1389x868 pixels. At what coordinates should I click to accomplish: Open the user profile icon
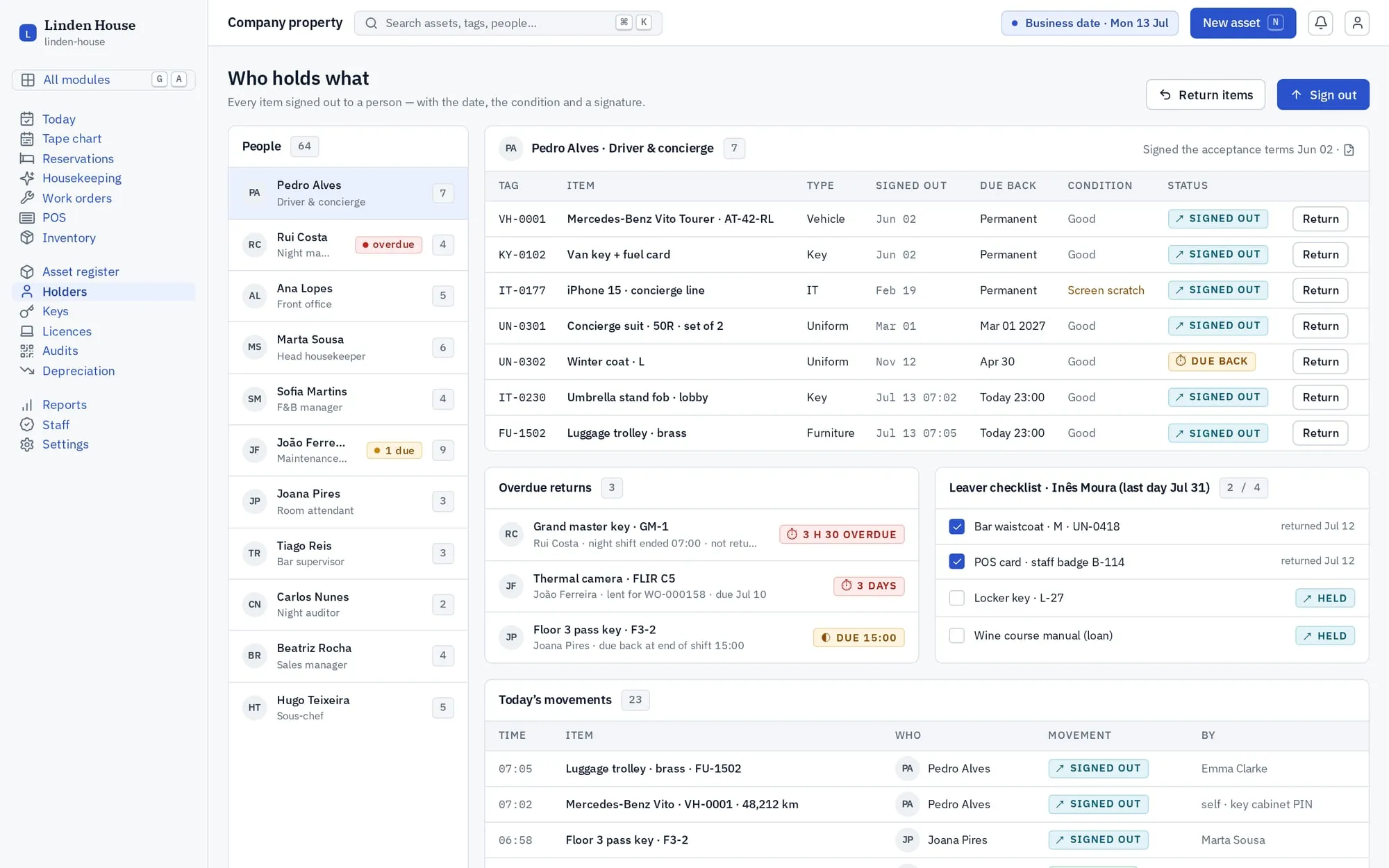click(x=1357, y=23)
